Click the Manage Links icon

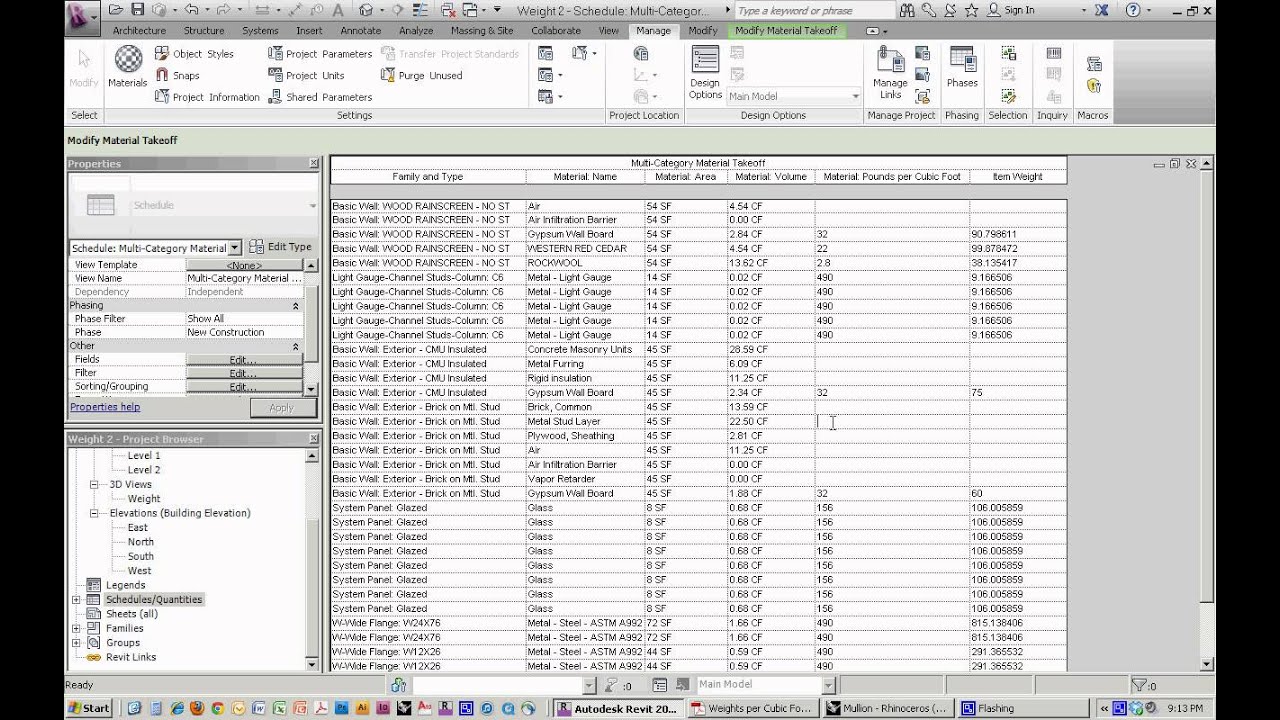pyautogui.click(x=889, y=70)
